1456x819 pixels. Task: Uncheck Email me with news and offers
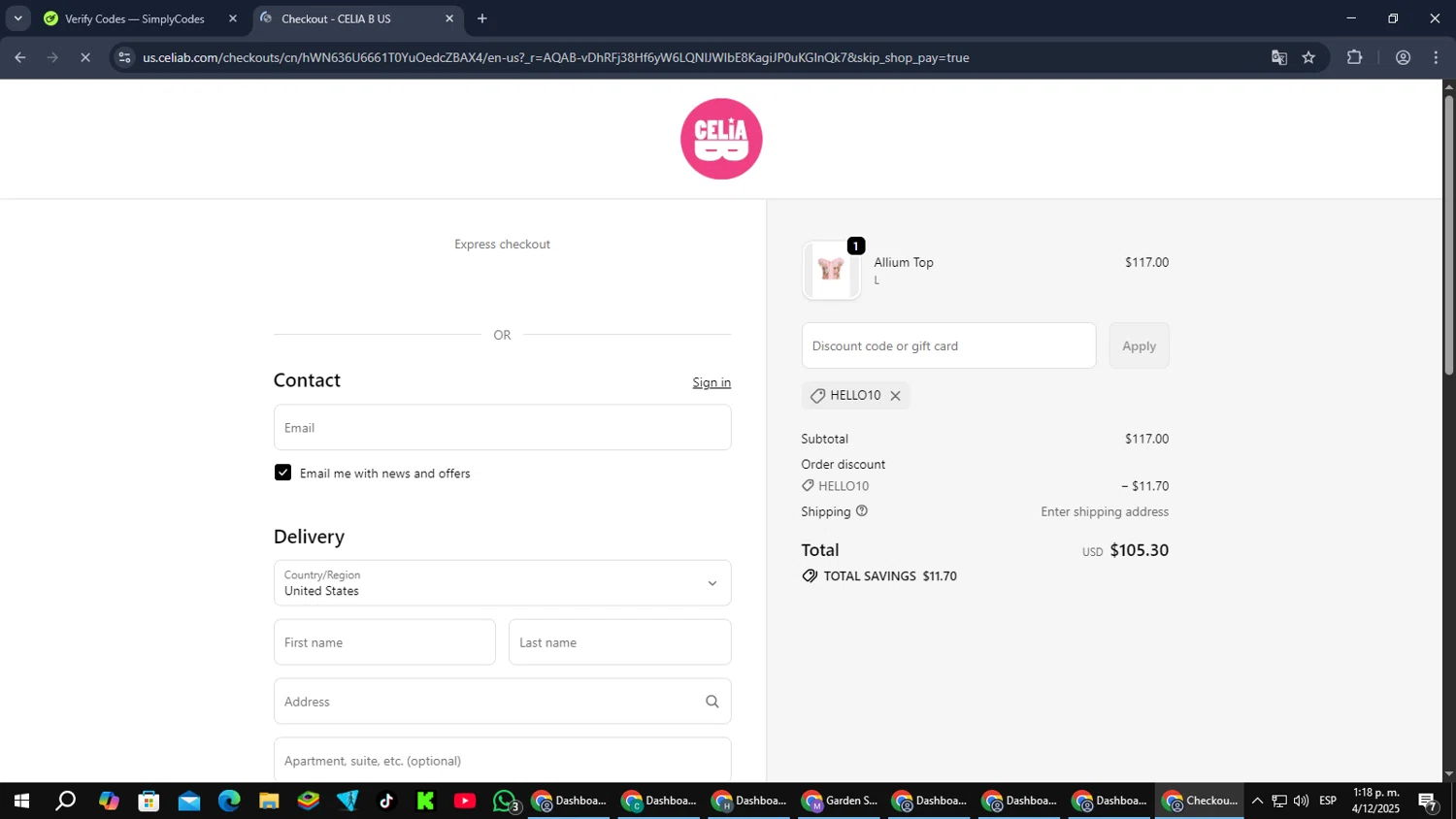click(282, 473)
